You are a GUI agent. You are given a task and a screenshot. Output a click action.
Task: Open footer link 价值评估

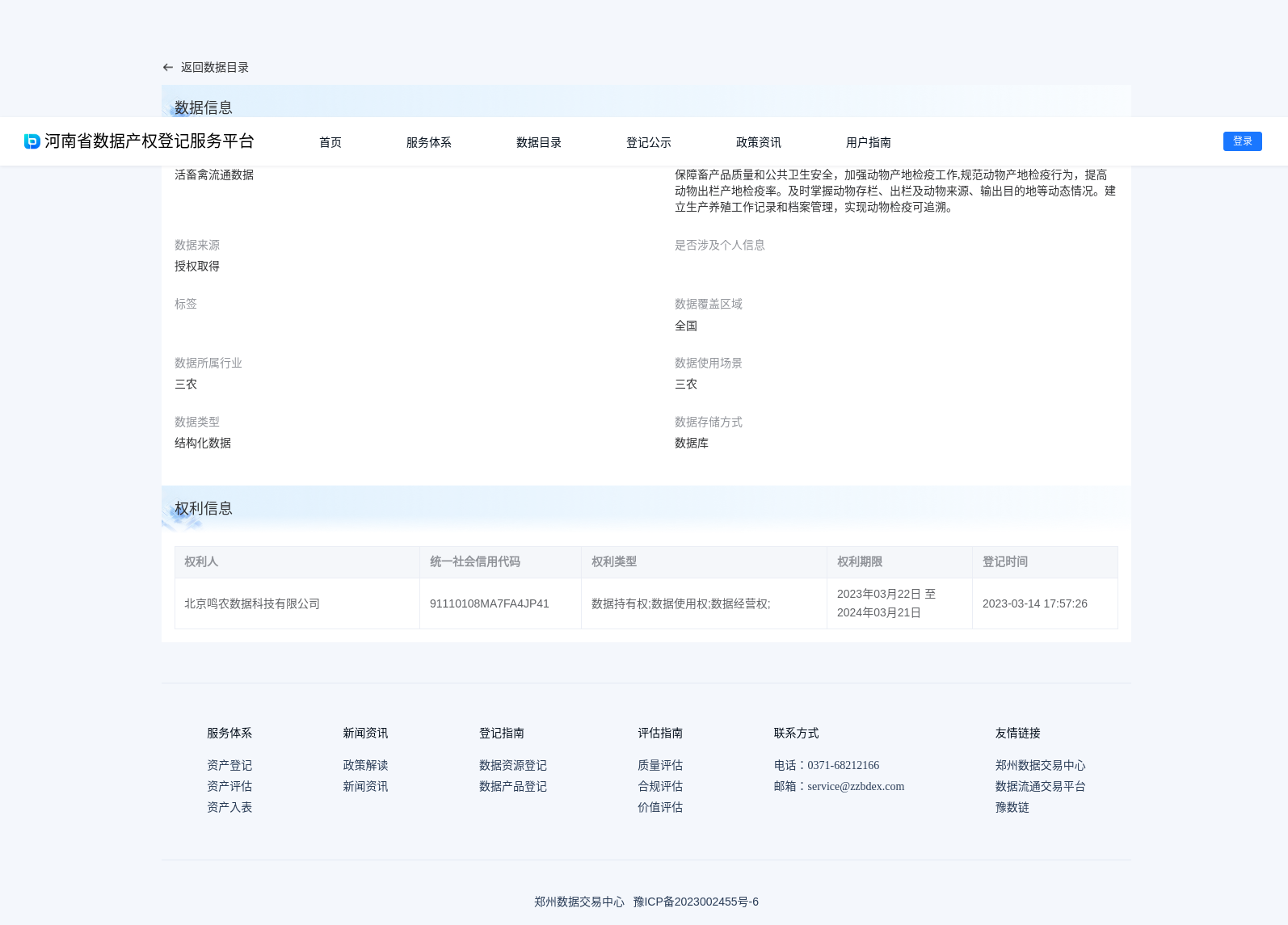click(660, 807)
